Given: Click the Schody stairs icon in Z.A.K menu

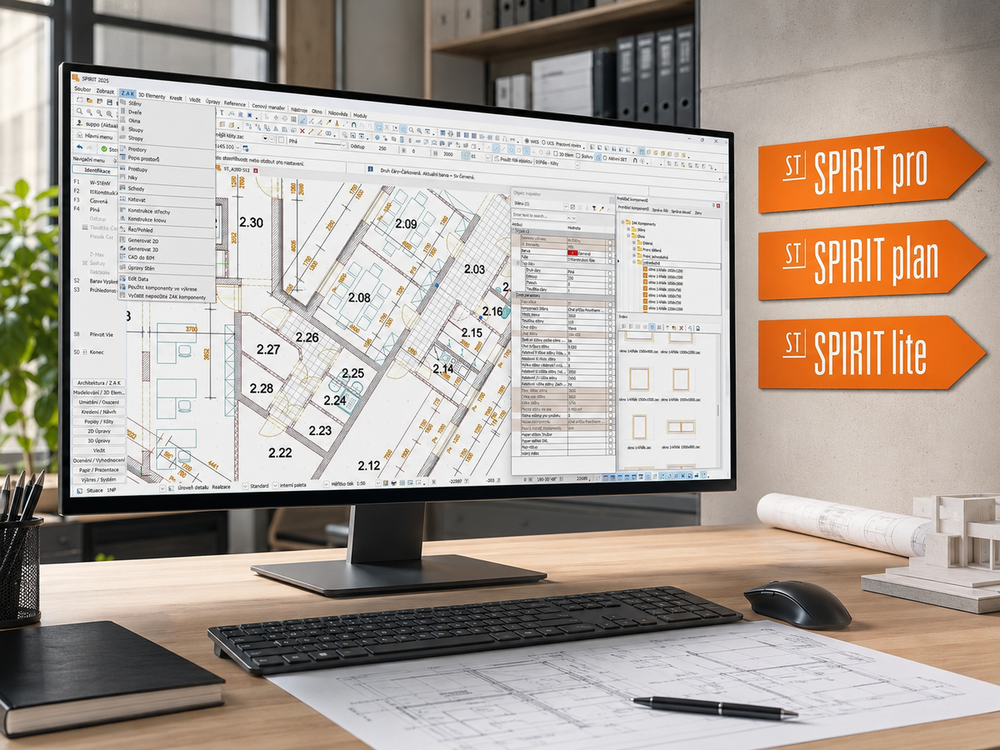Looking at the screenshot, I should pos(123,188).
